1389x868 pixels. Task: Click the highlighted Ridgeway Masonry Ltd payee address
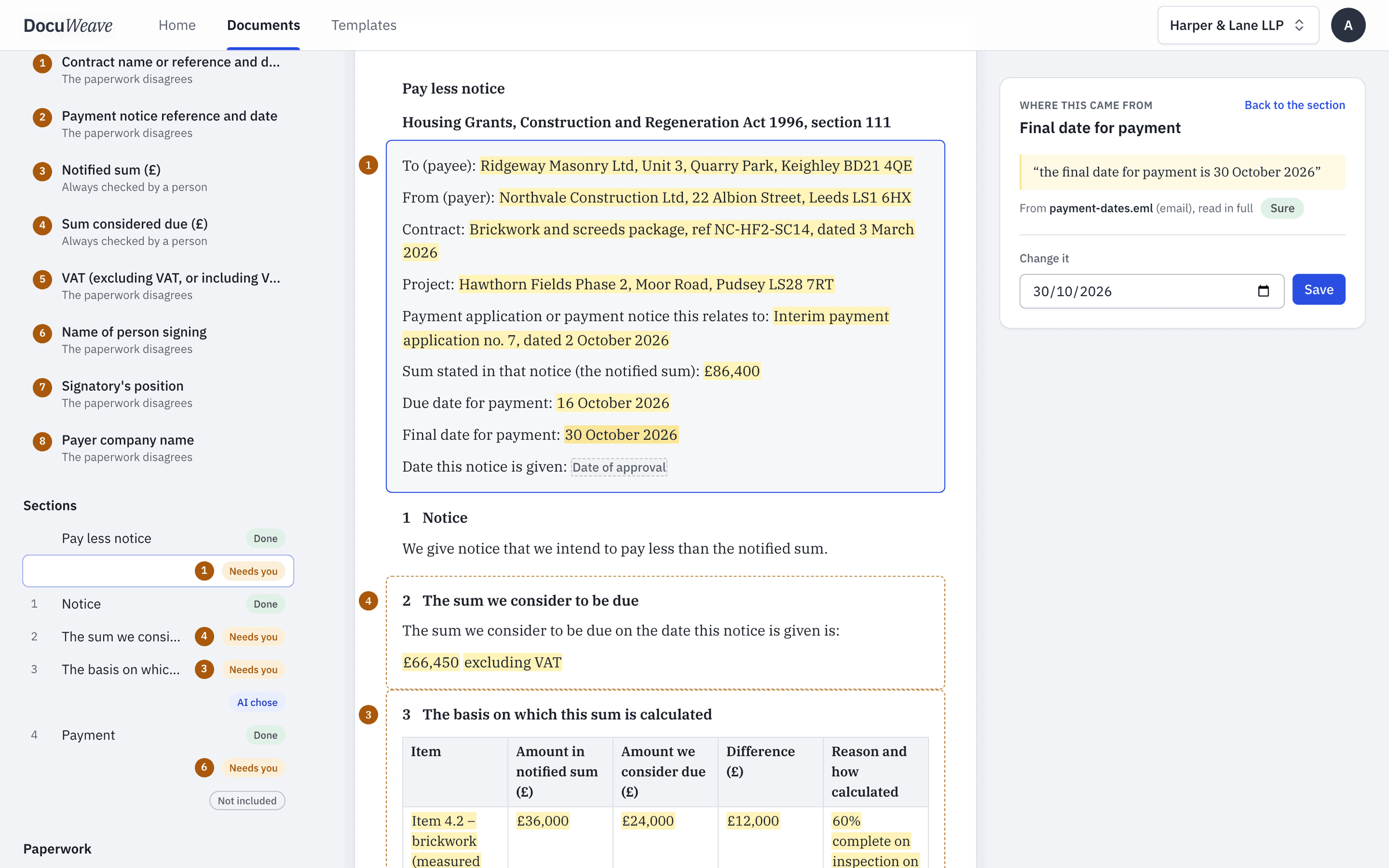pyautogui.click(x=696, y=165)
